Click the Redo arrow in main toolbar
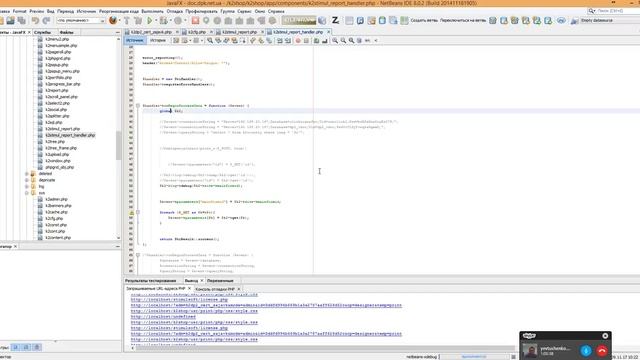Screen dimensions: 640x360 46,20
